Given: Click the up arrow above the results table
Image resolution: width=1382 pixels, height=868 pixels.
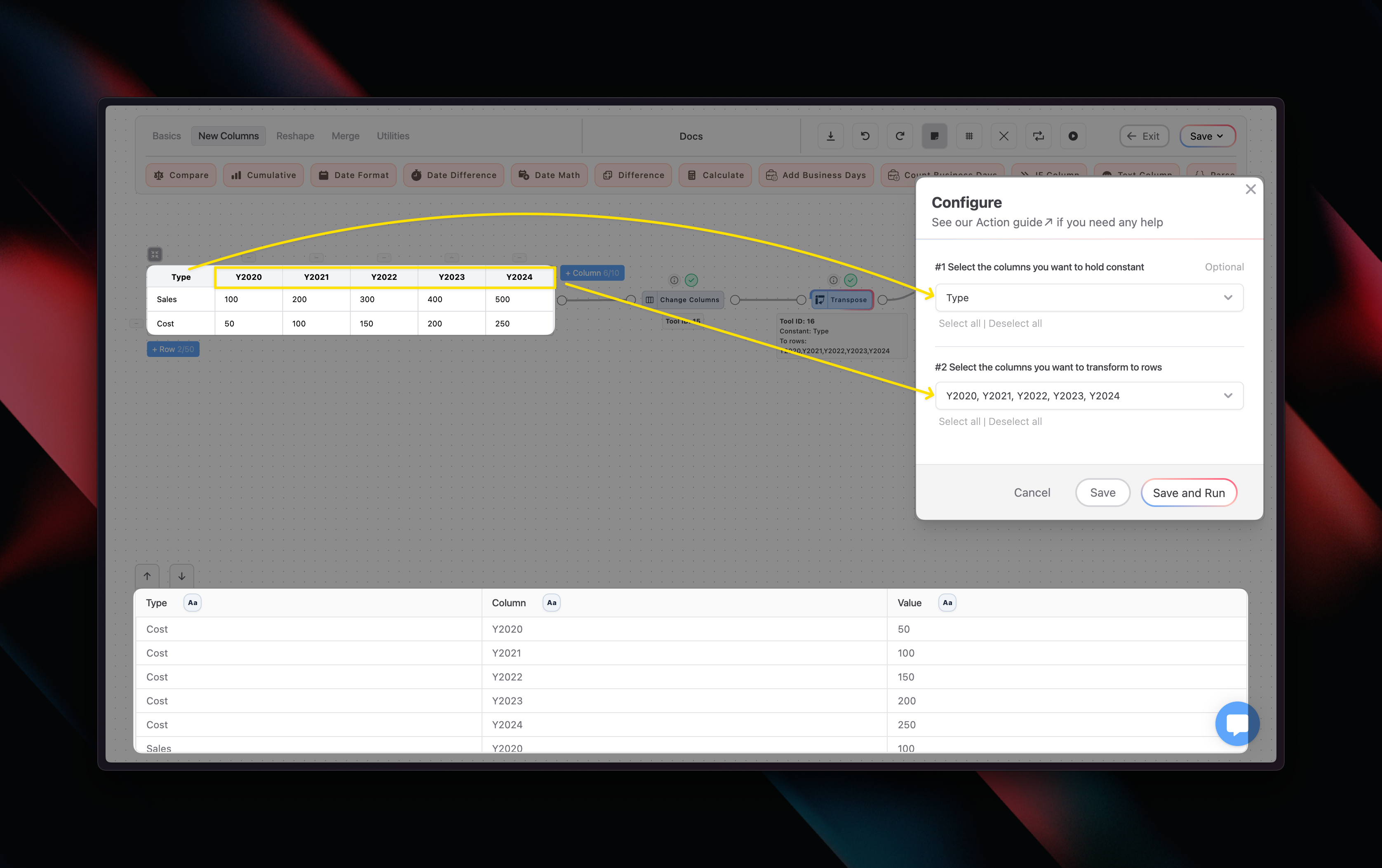Looking at the screenshot, I should (147, 577).
